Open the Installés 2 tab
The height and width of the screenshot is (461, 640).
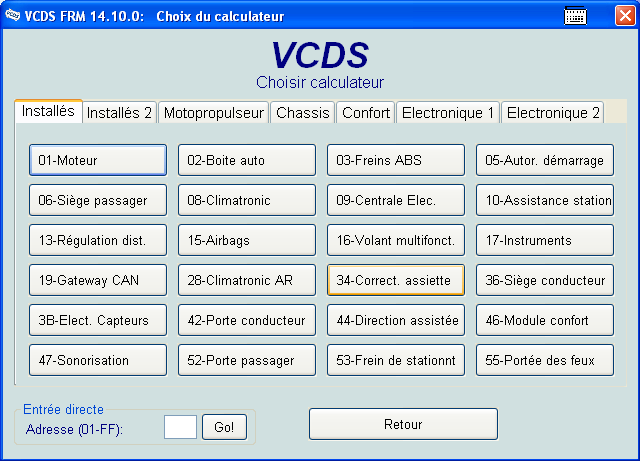pyautogui.click(x=119, y=113)
